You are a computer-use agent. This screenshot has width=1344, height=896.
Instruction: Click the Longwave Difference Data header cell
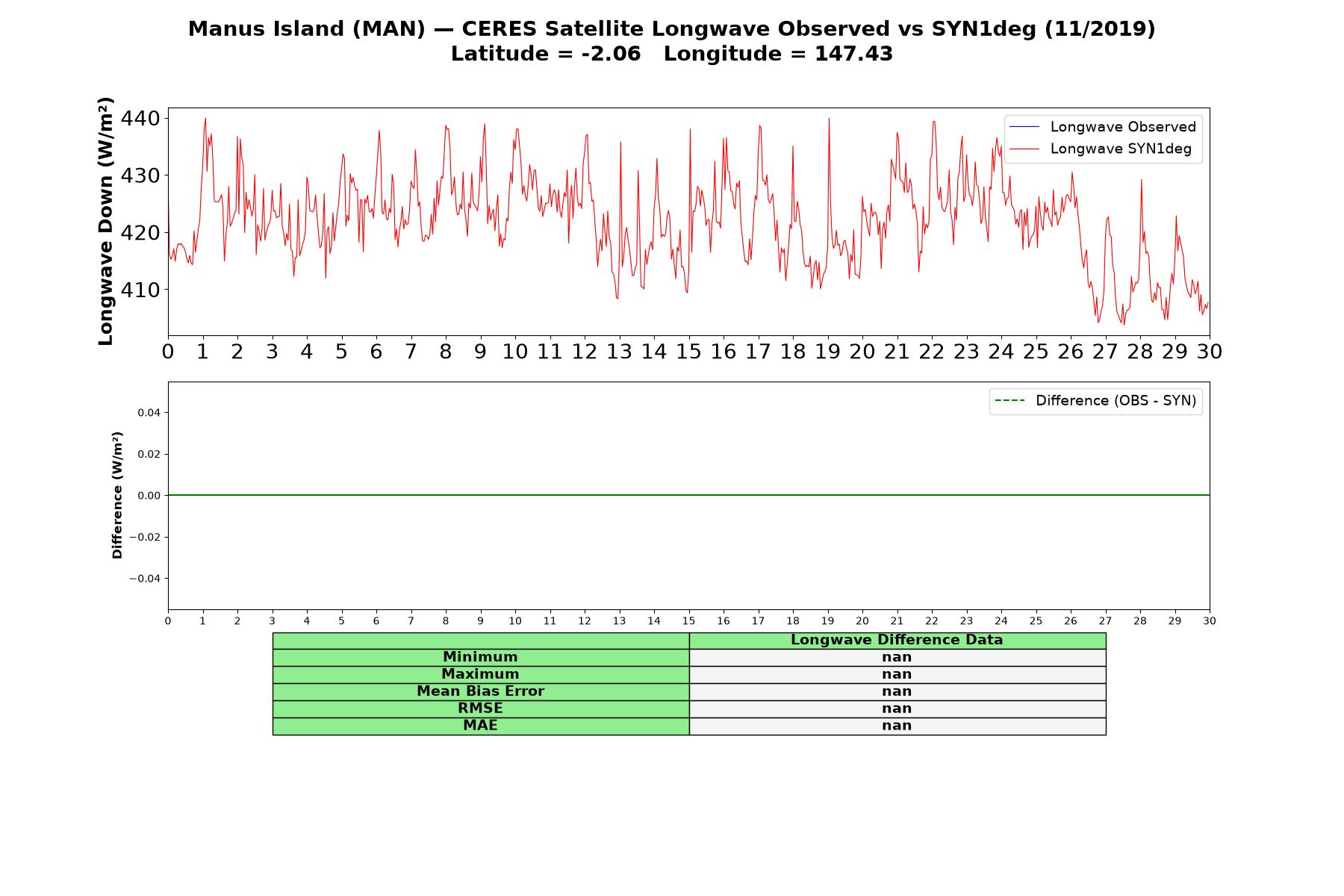coord(897,640)
